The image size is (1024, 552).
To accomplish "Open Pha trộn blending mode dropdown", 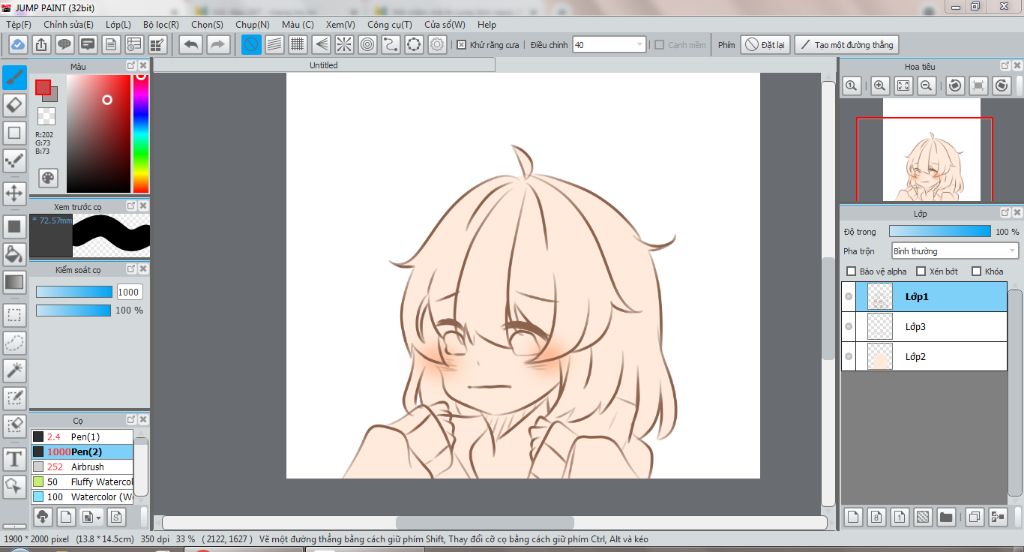I will [955, 251].
